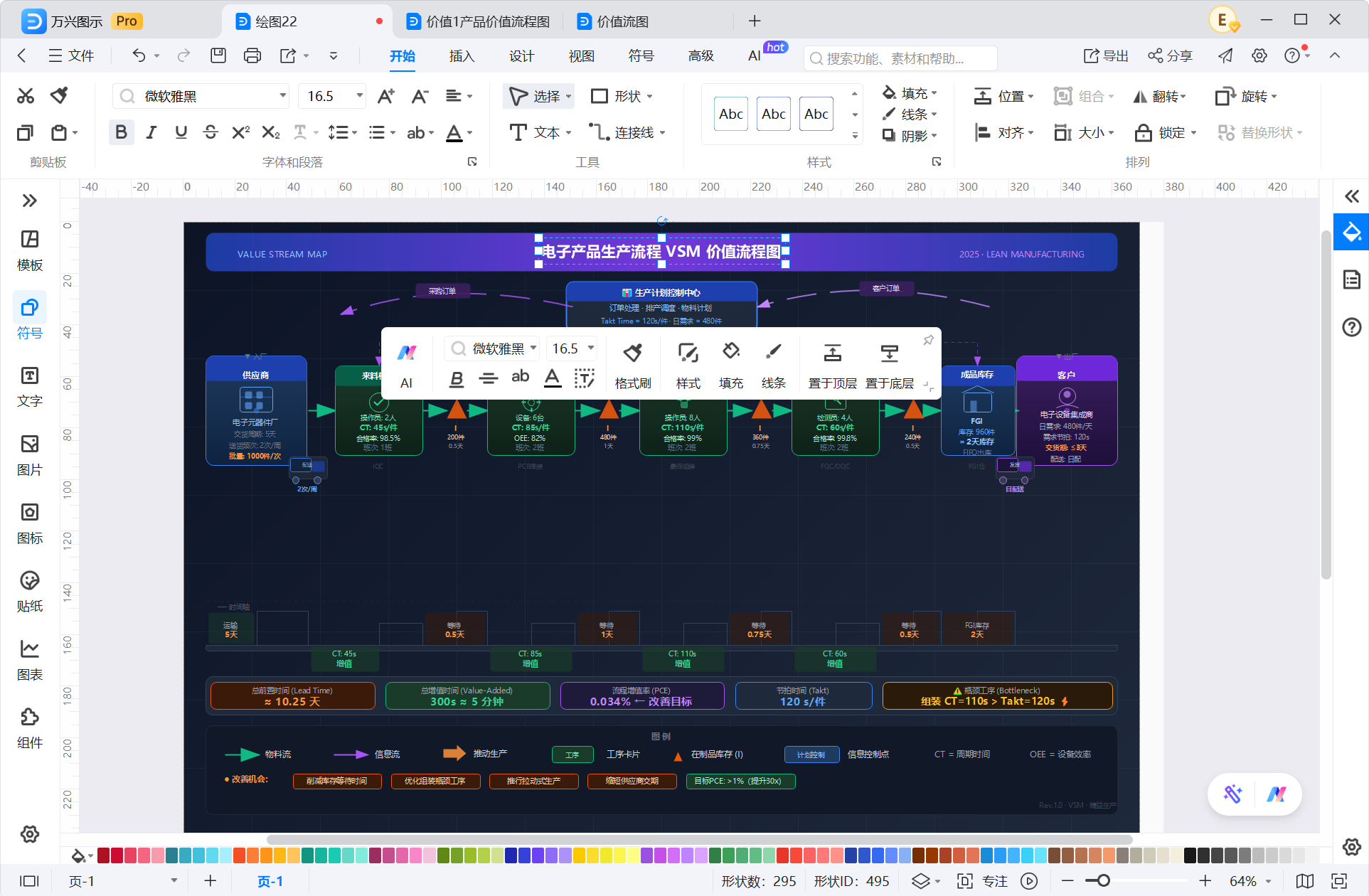
Task: Increase font size with the A+ icon
Action: [386, 96]
